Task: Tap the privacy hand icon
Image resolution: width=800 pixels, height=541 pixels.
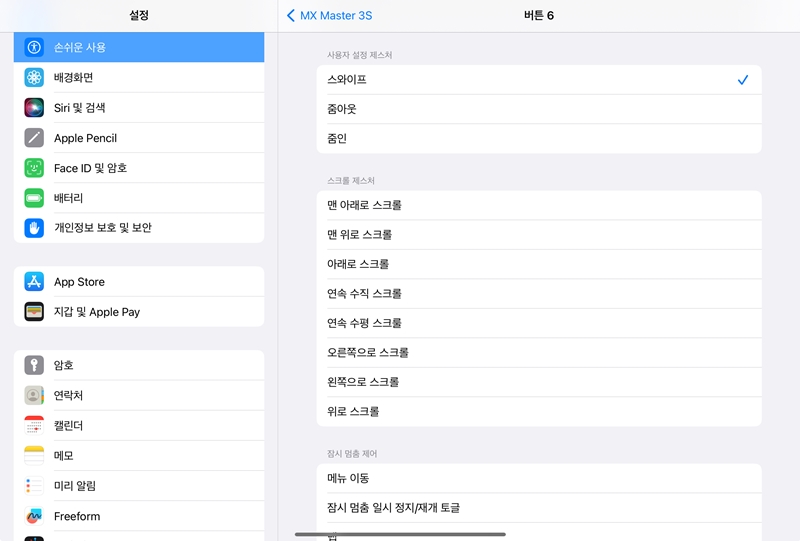Action: pos(34,228)
